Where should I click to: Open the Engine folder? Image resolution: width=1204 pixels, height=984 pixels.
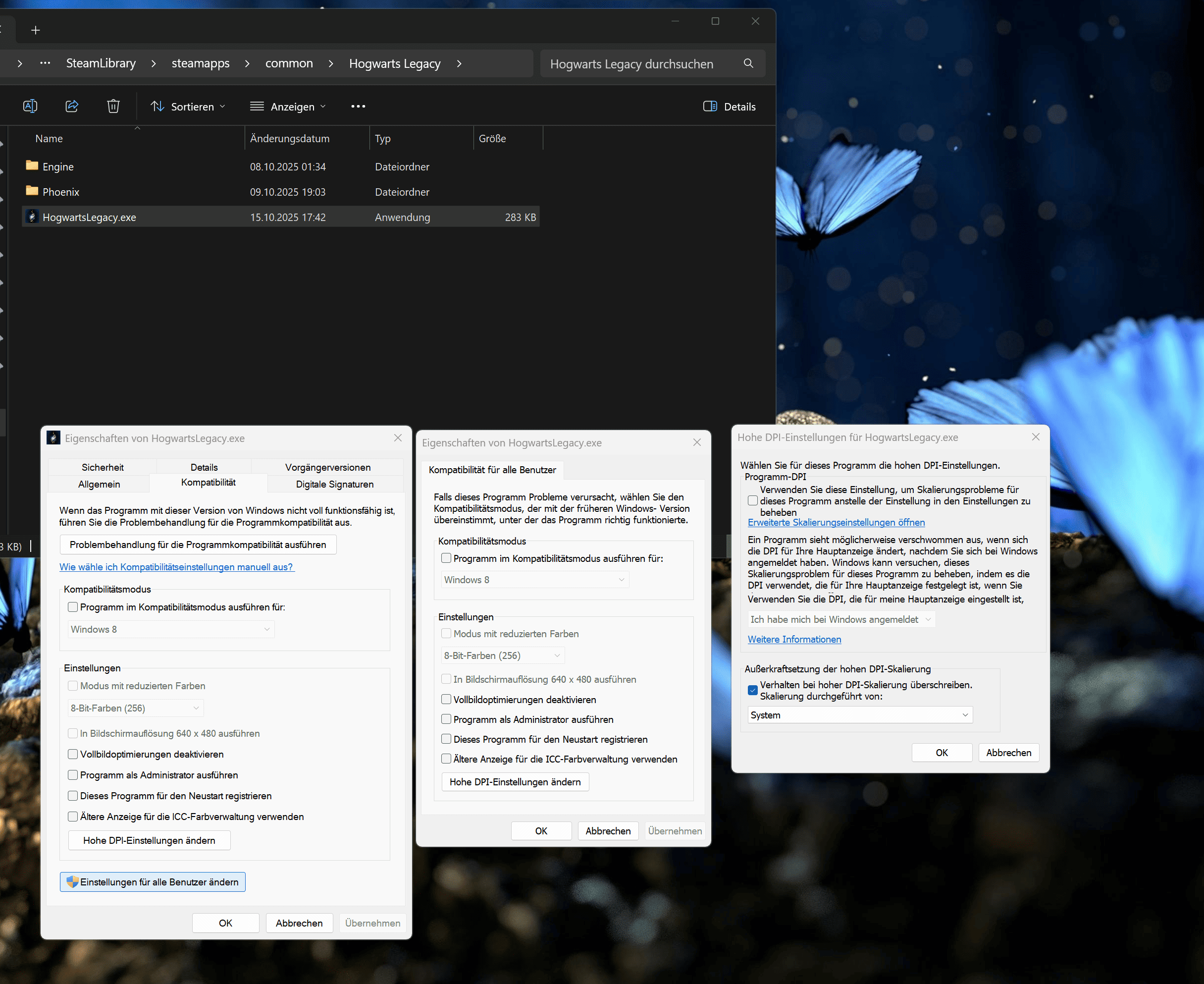click(x=58, y=166)
